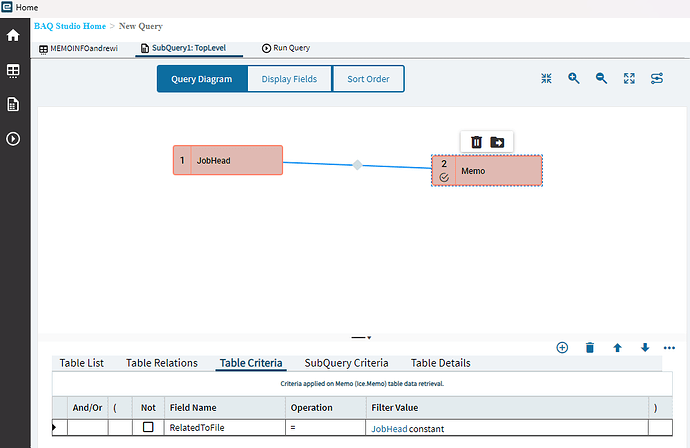Switch to the Display Fields tab
The image size is (690, 448).
pos(289,79)
